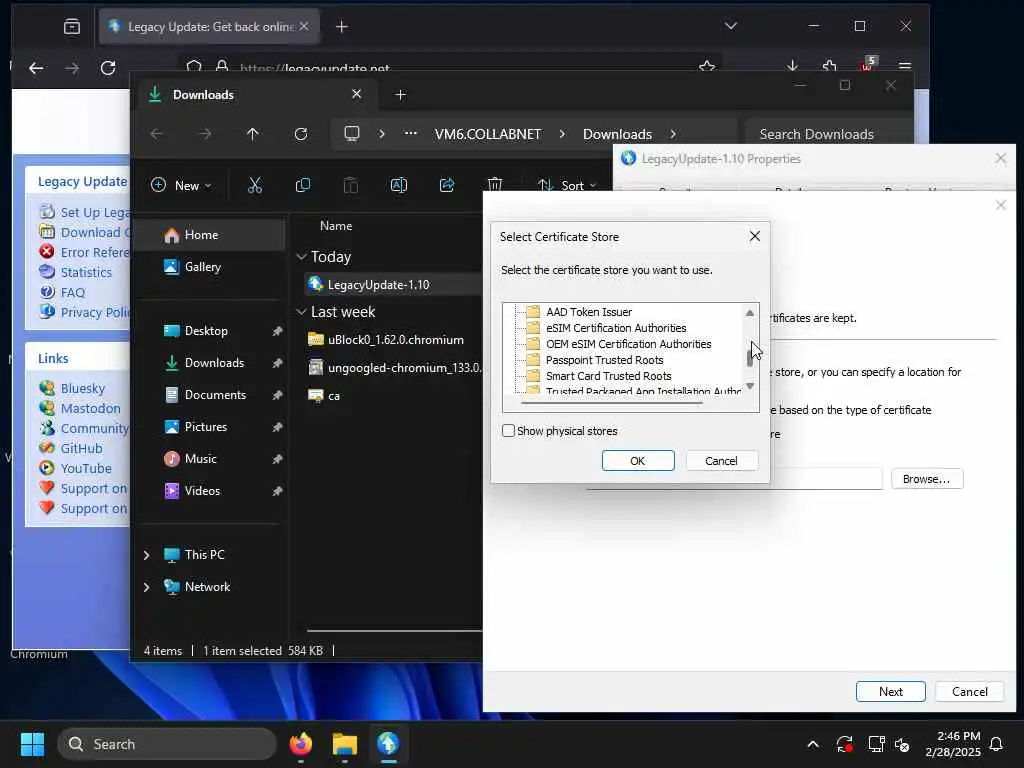Expand This PC in Explorer sidebar
Screen dimensions: 1024x768
(x=146, y=554)
